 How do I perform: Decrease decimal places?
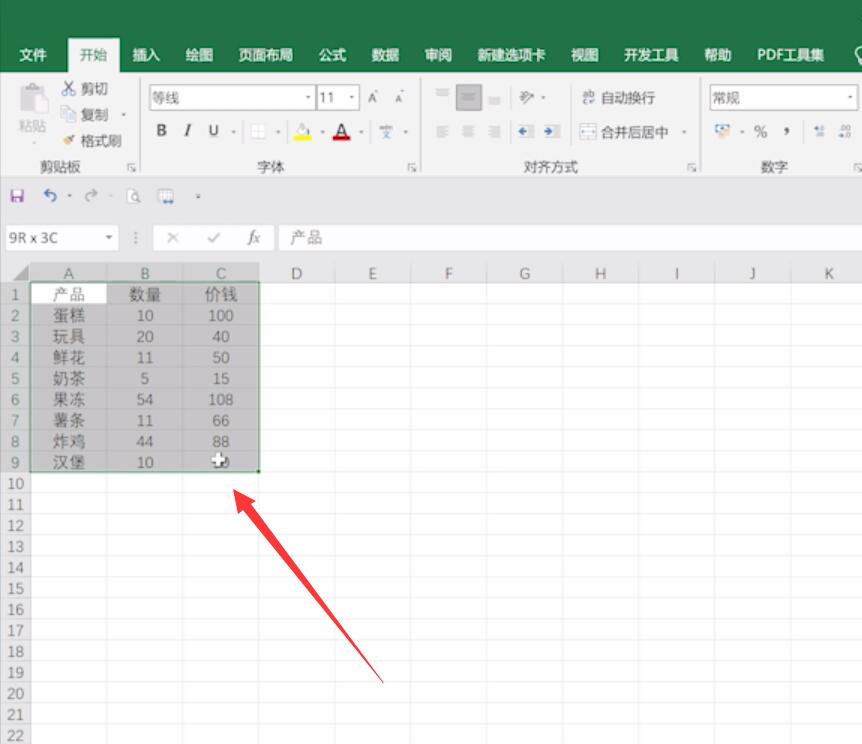click(x=845, y=131)
